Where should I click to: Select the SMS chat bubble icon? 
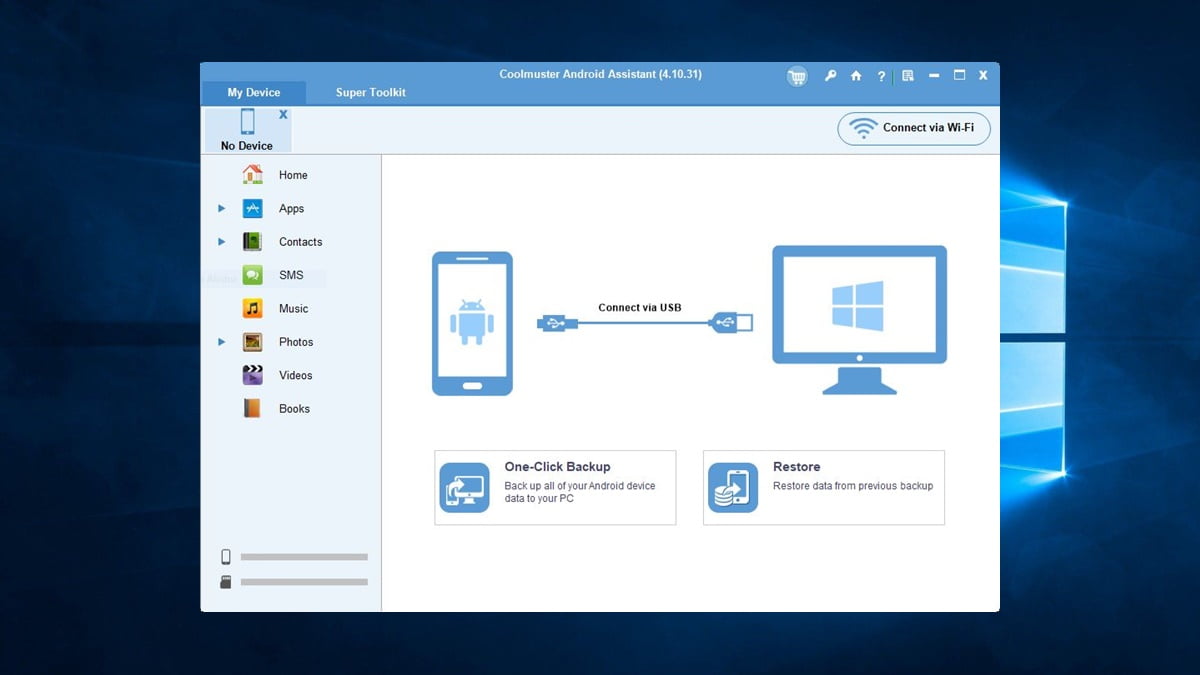pos(253,275)
